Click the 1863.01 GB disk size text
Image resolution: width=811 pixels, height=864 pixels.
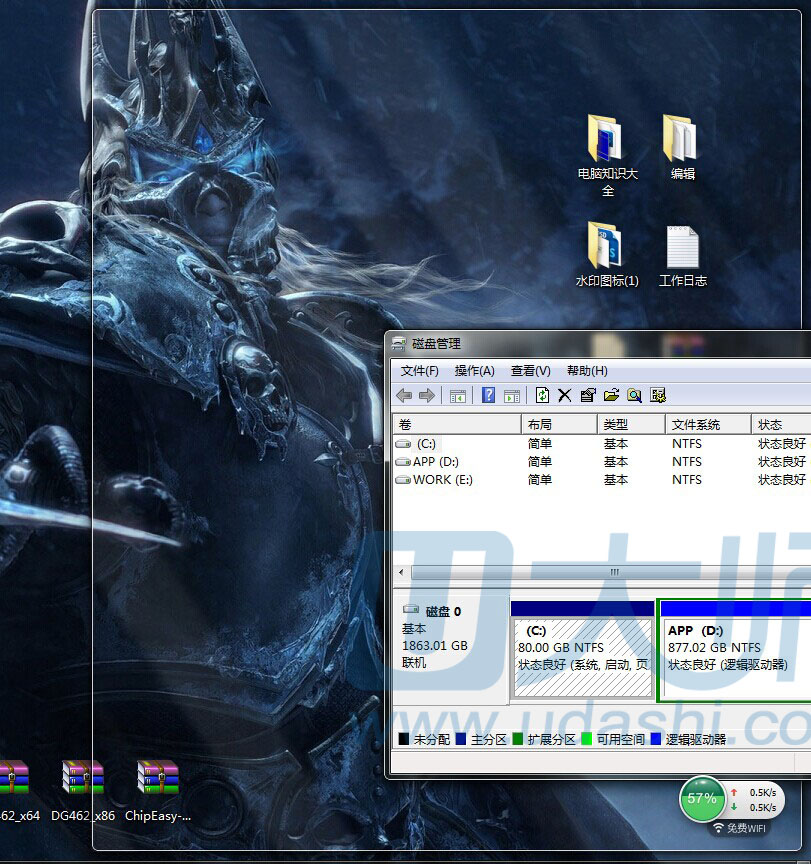(x=435, y=645)
